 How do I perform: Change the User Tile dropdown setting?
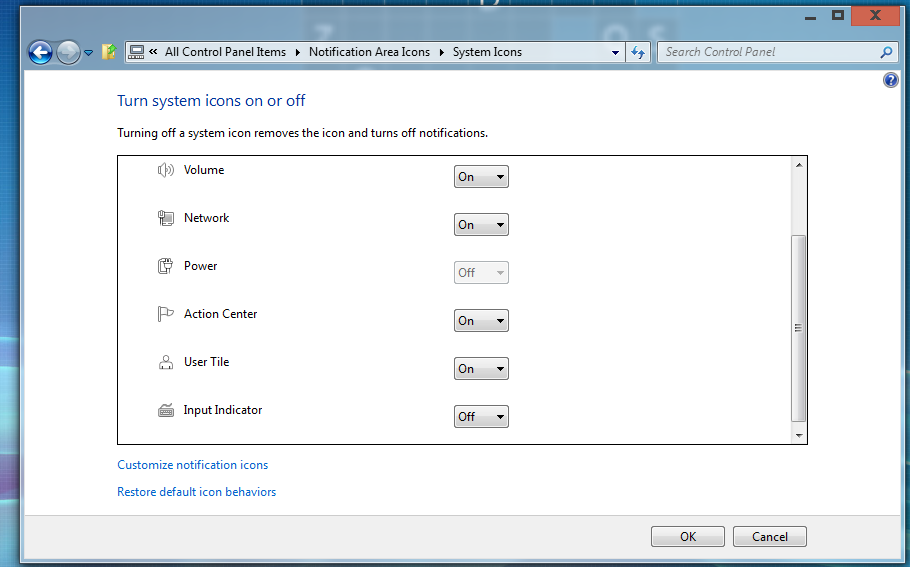(481, 369)
